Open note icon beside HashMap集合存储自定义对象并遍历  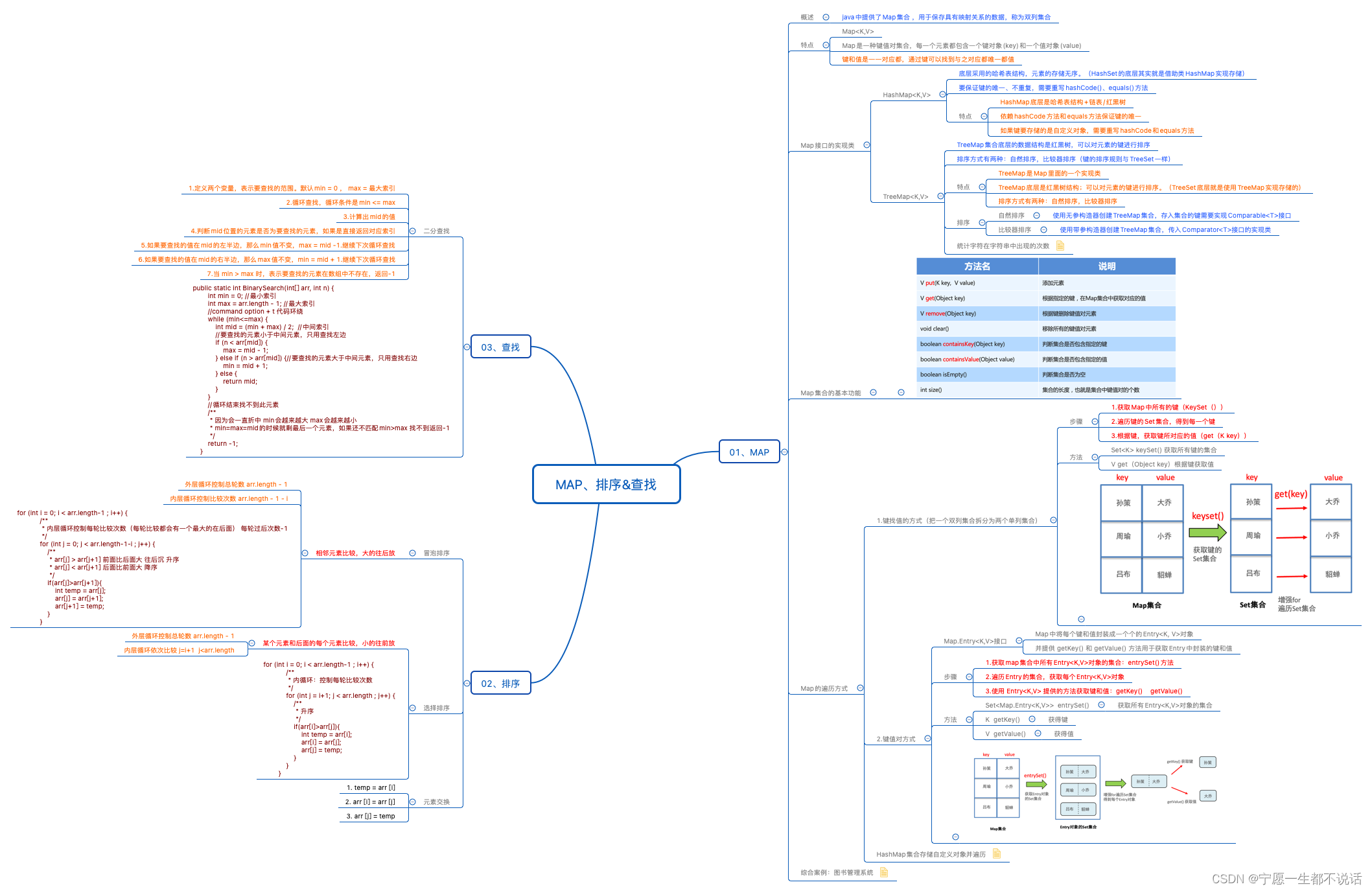997,854
